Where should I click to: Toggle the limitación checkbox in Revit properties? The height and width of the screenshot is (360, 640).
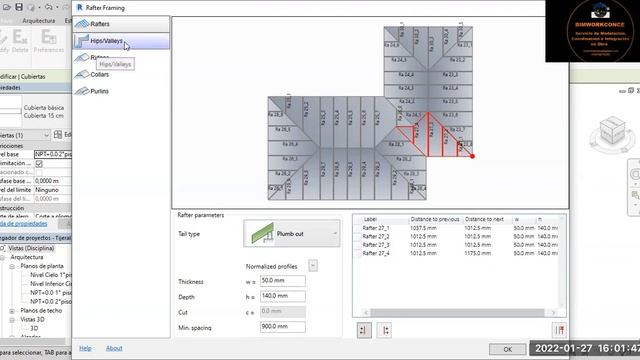[39, 164]
